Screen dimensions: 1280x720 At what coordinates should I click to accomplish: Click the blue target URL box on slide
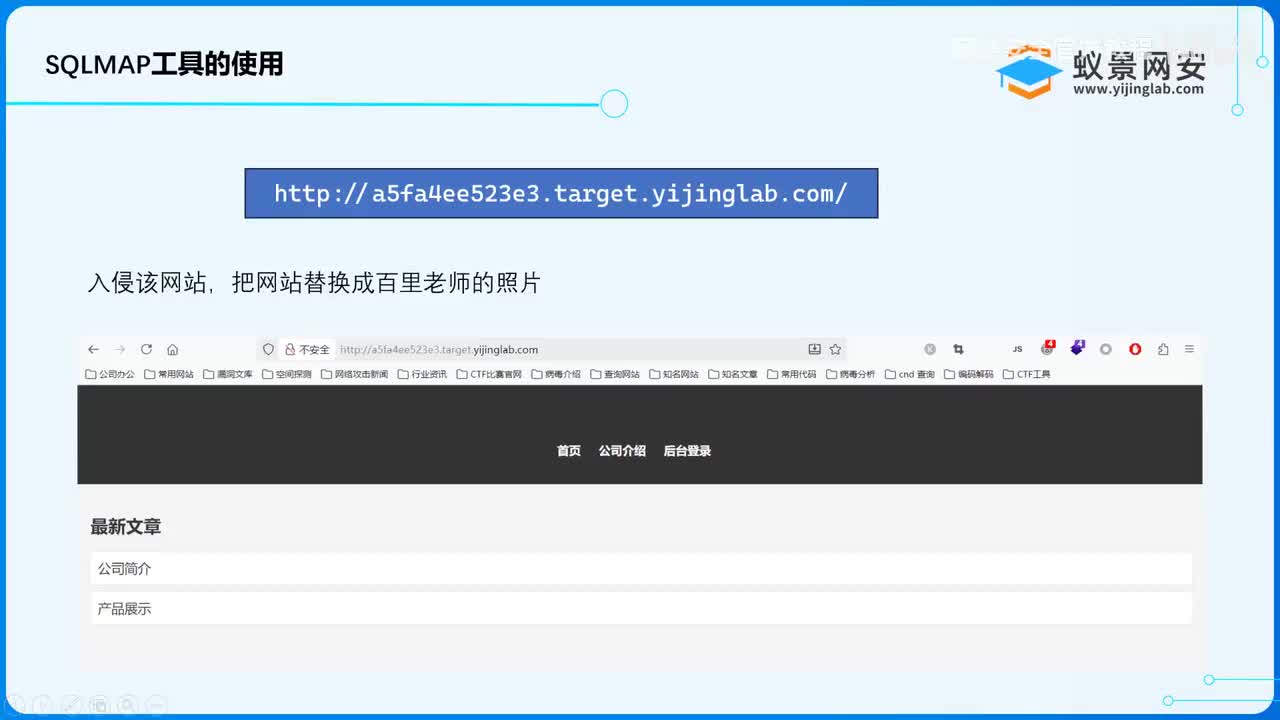561,193
